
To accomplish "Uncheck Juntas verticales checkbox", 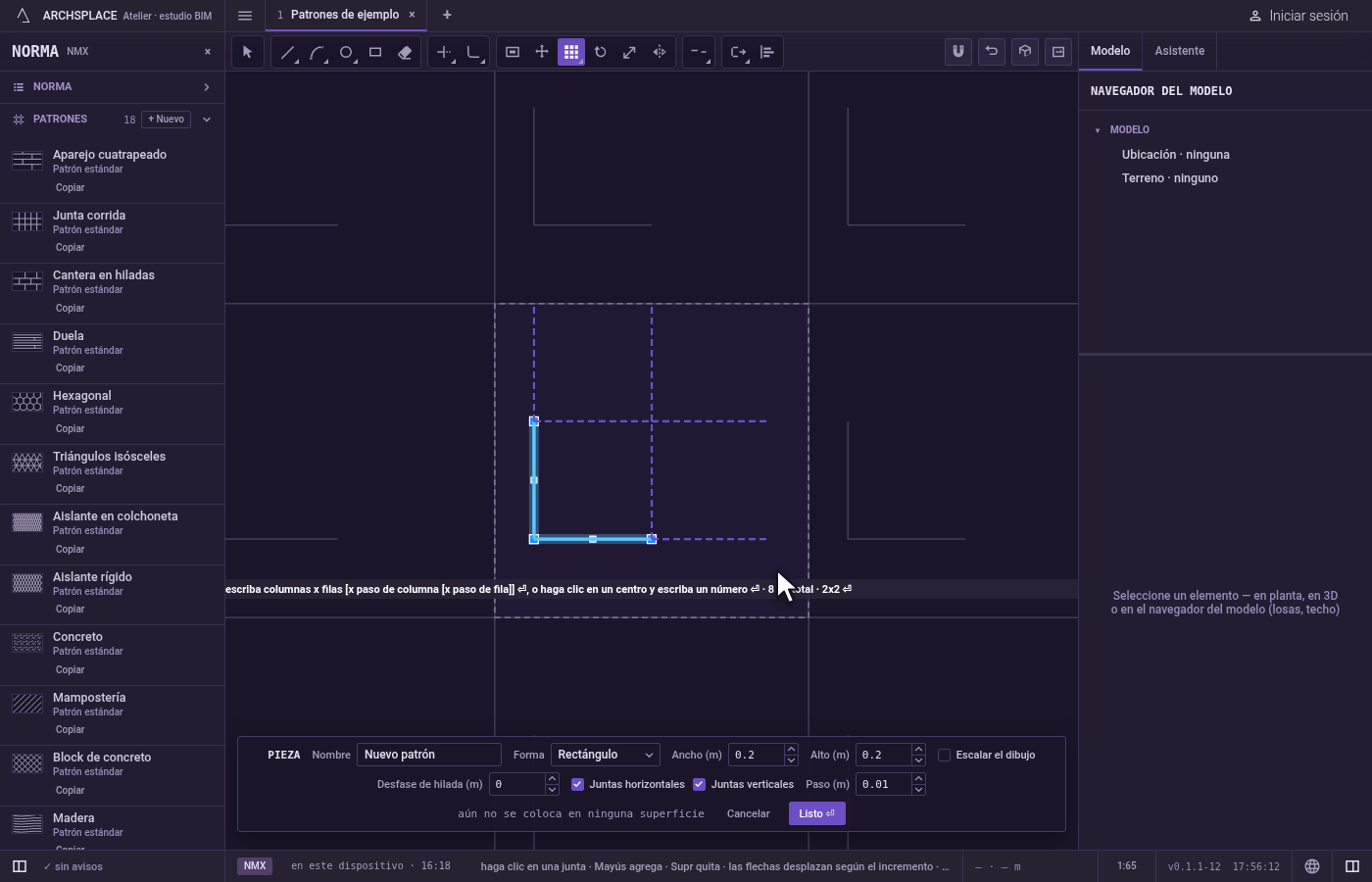I will pos(699,784).
